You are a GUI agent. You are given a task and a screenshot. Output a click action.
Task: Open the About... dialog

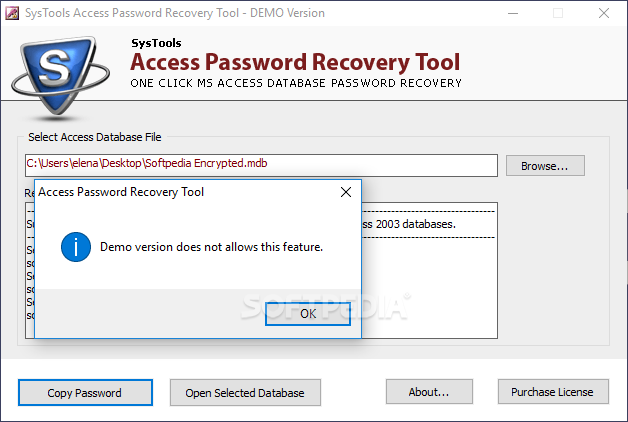(429, 392)
